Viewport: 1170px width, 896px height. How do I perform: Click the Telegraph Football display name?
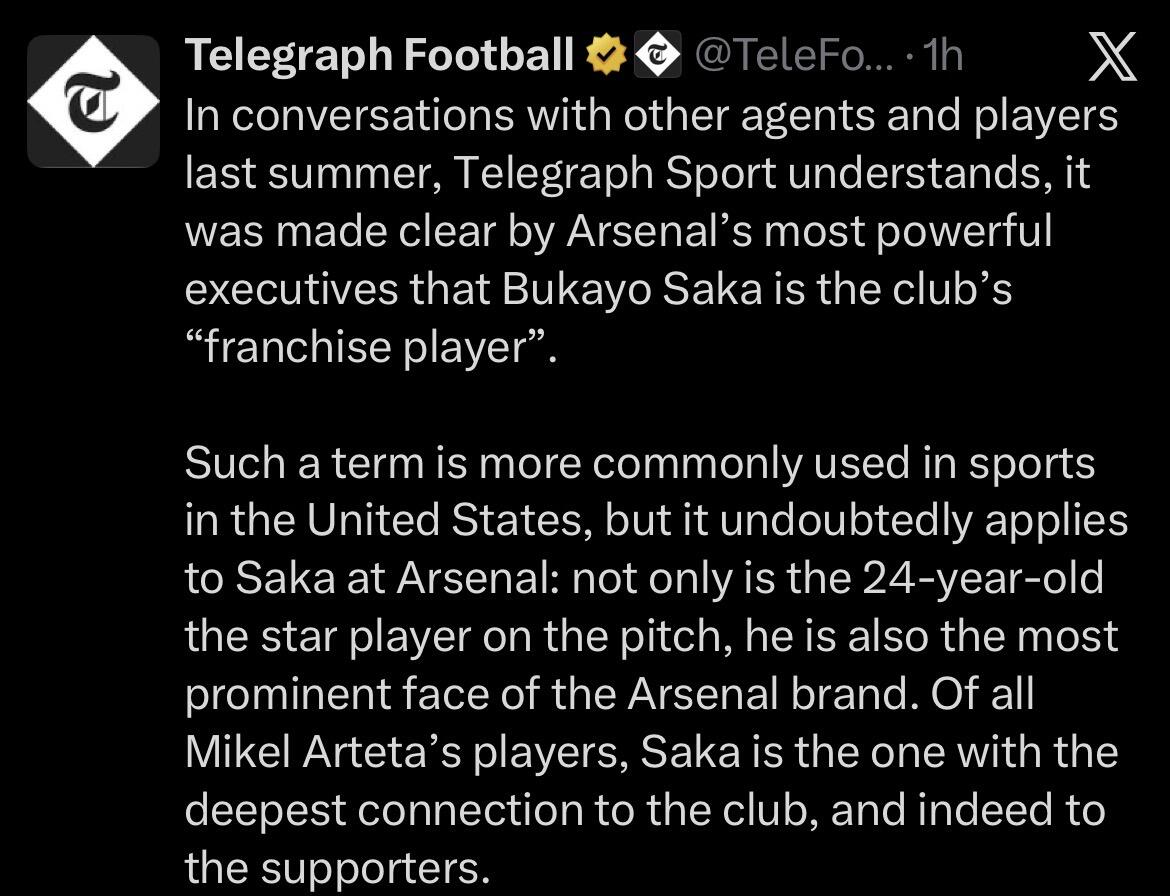(x=380, y=57)
